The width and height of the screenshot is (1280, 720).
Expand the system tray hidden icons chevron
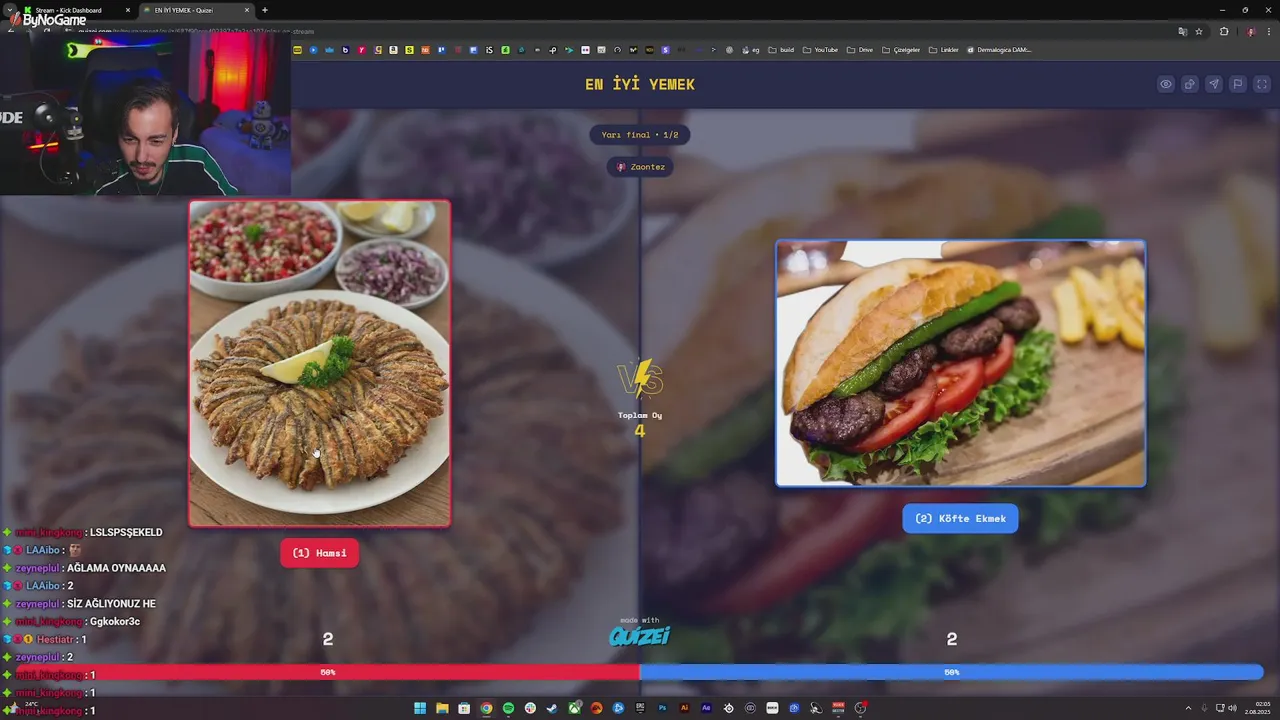point(1189,708)
